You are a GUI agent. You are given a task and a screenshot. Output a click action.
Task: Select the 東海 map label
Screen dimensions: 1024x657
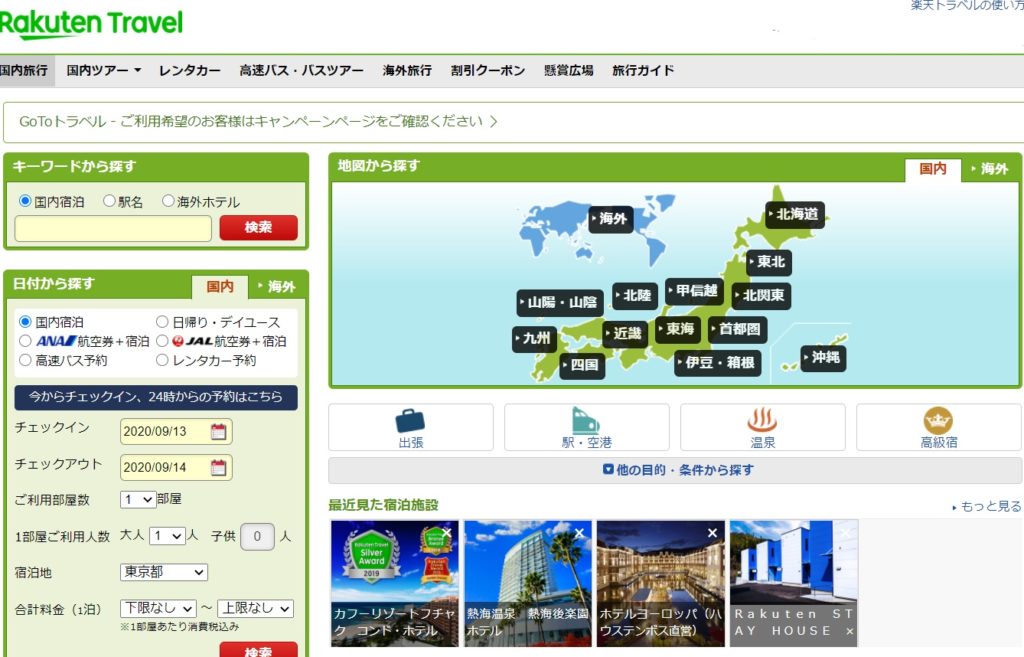pyautogui.click(x=679, y=328)
